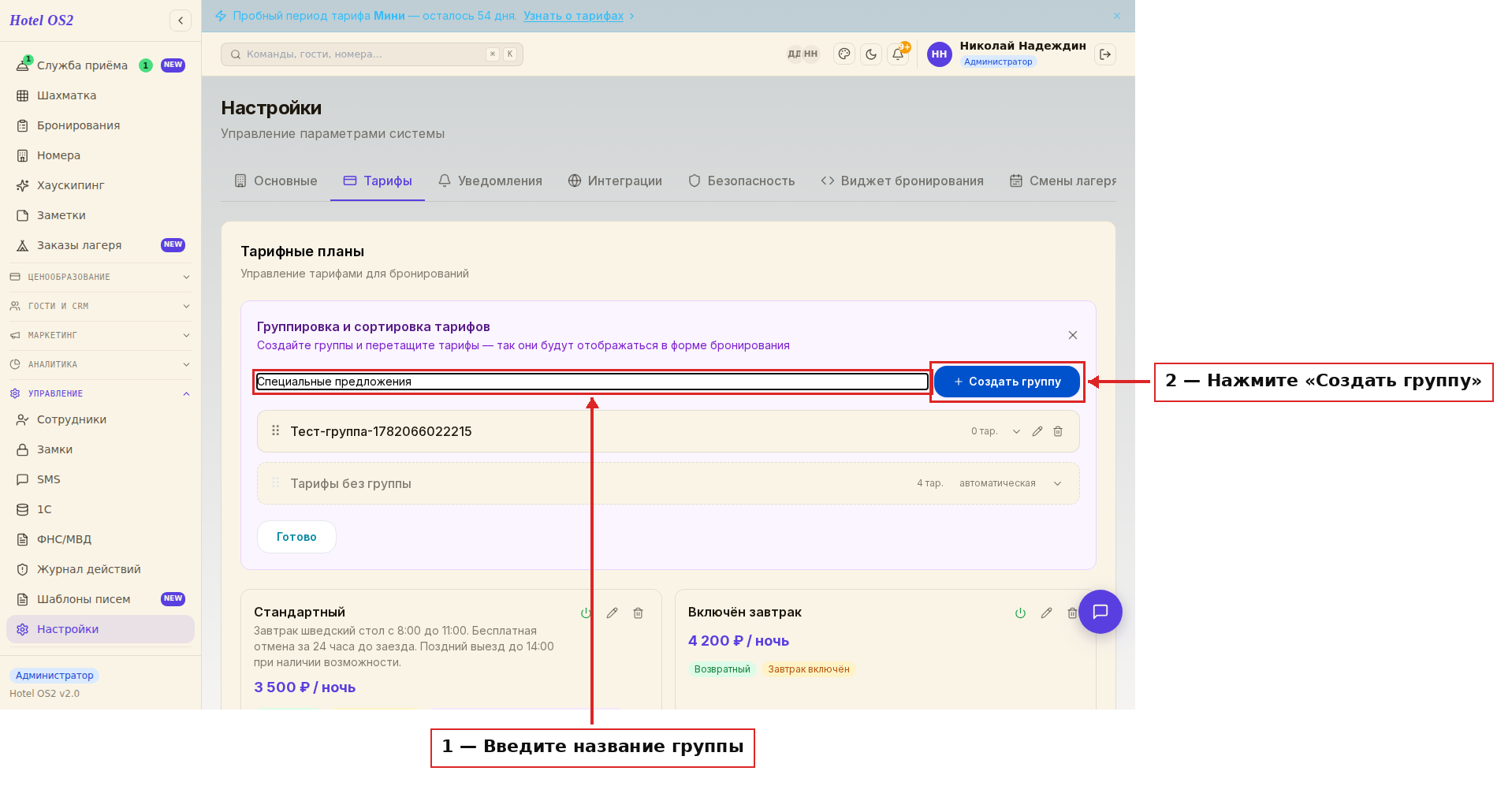Edit Тест-группа-1782066022215 with pencil icon
The height and width of the screenshot is (786, 1512).
click(1037, 431)
